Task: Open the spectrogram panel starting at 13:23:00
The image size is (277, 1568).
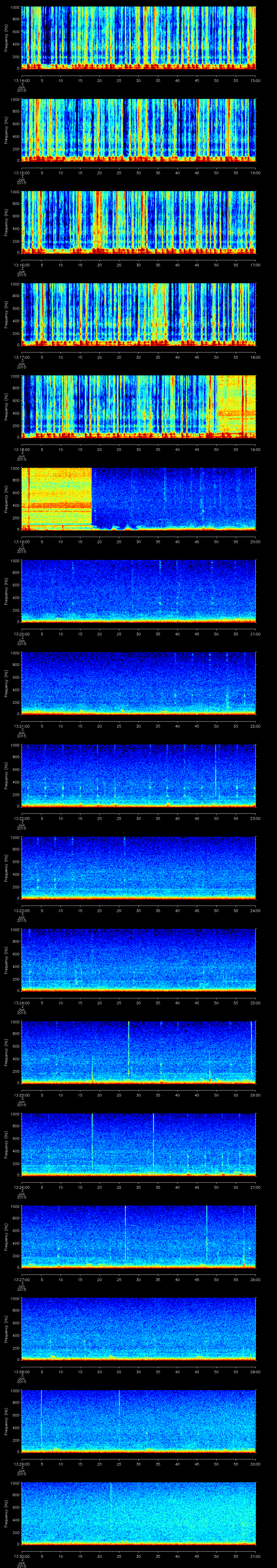Action: (138, 868)
